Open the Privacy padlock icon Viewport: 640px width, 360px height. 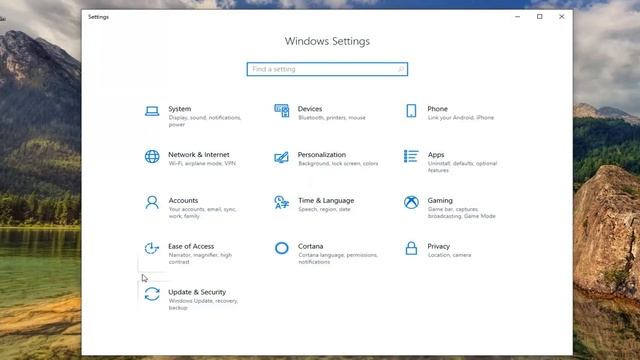coord(411,248)
